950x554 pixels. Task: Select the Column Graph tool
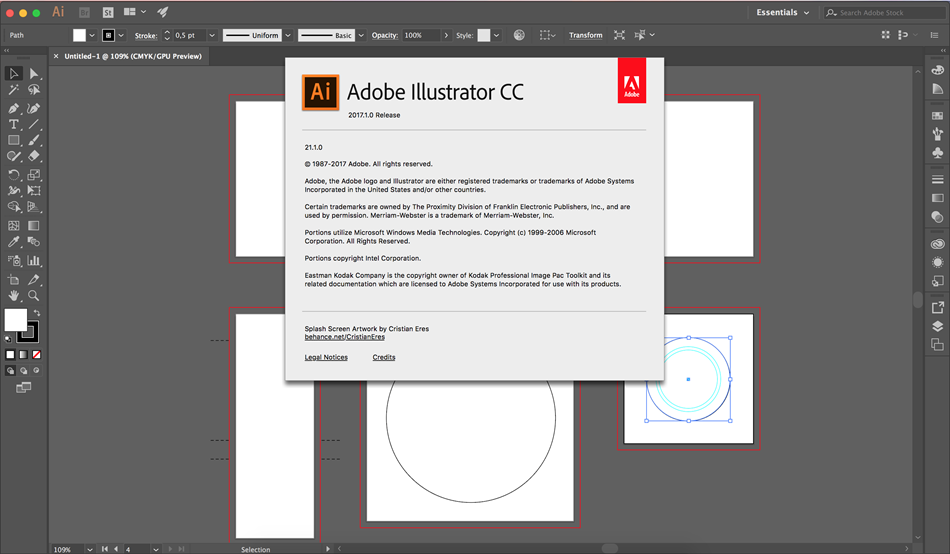coord(34,261)
